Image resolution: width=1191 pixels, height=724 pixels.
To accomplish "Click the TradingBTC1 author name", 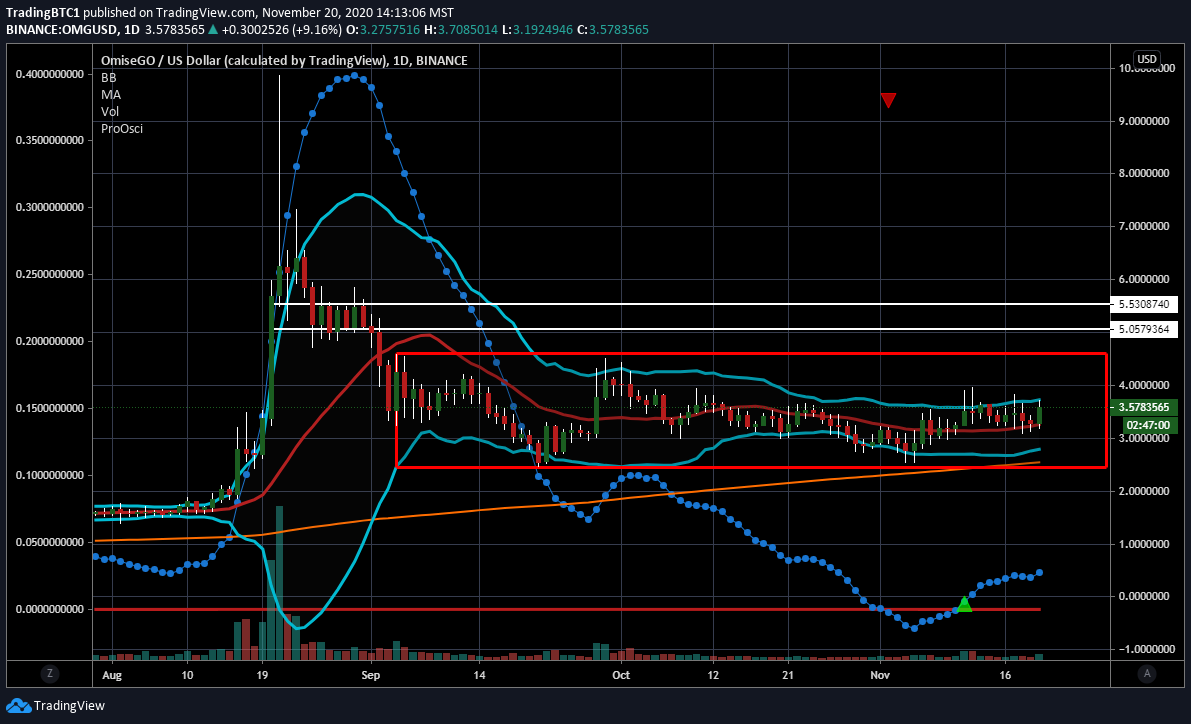I will pos(43,12).
